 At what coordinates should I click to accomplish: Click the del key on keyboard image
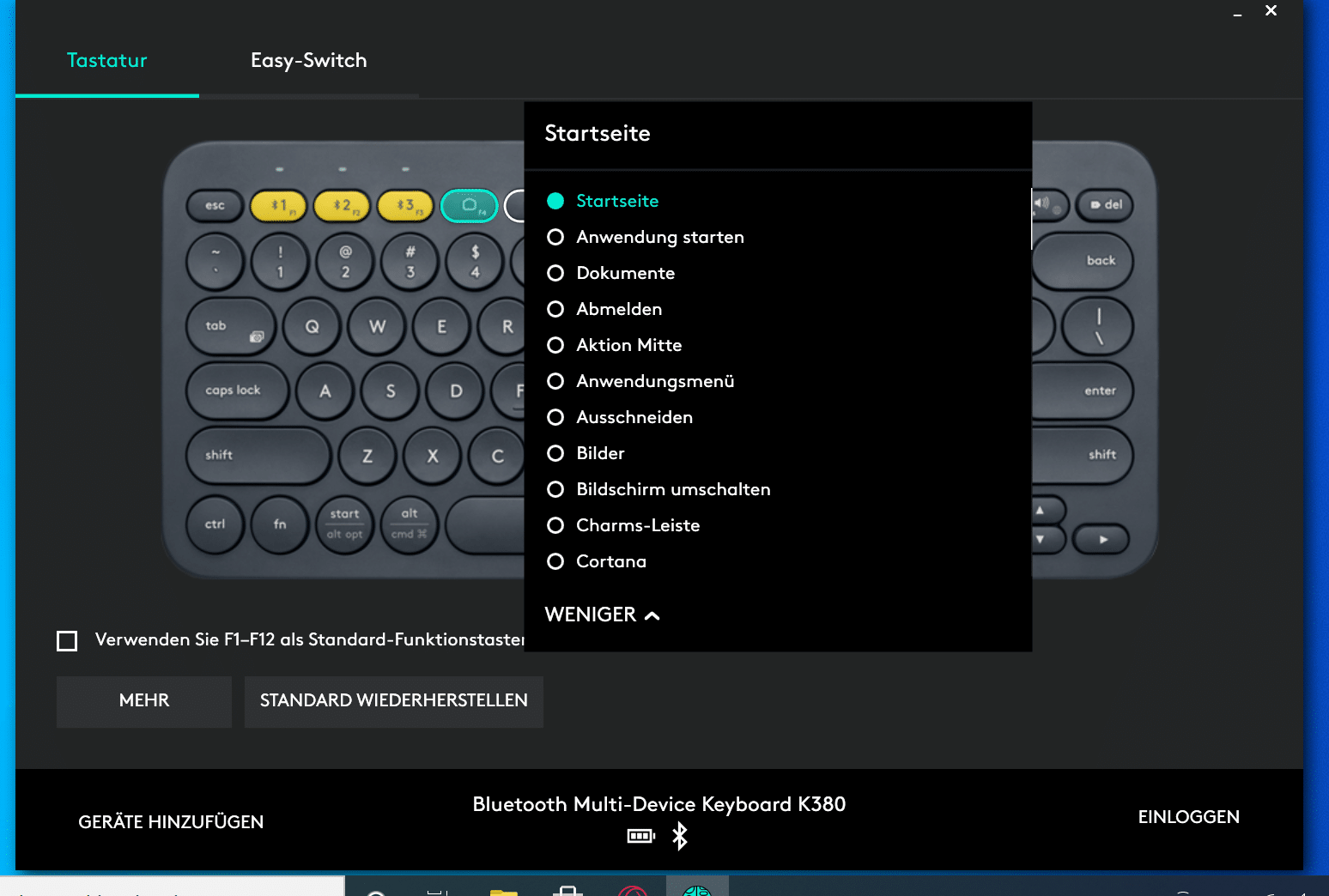pos(1106,205)
